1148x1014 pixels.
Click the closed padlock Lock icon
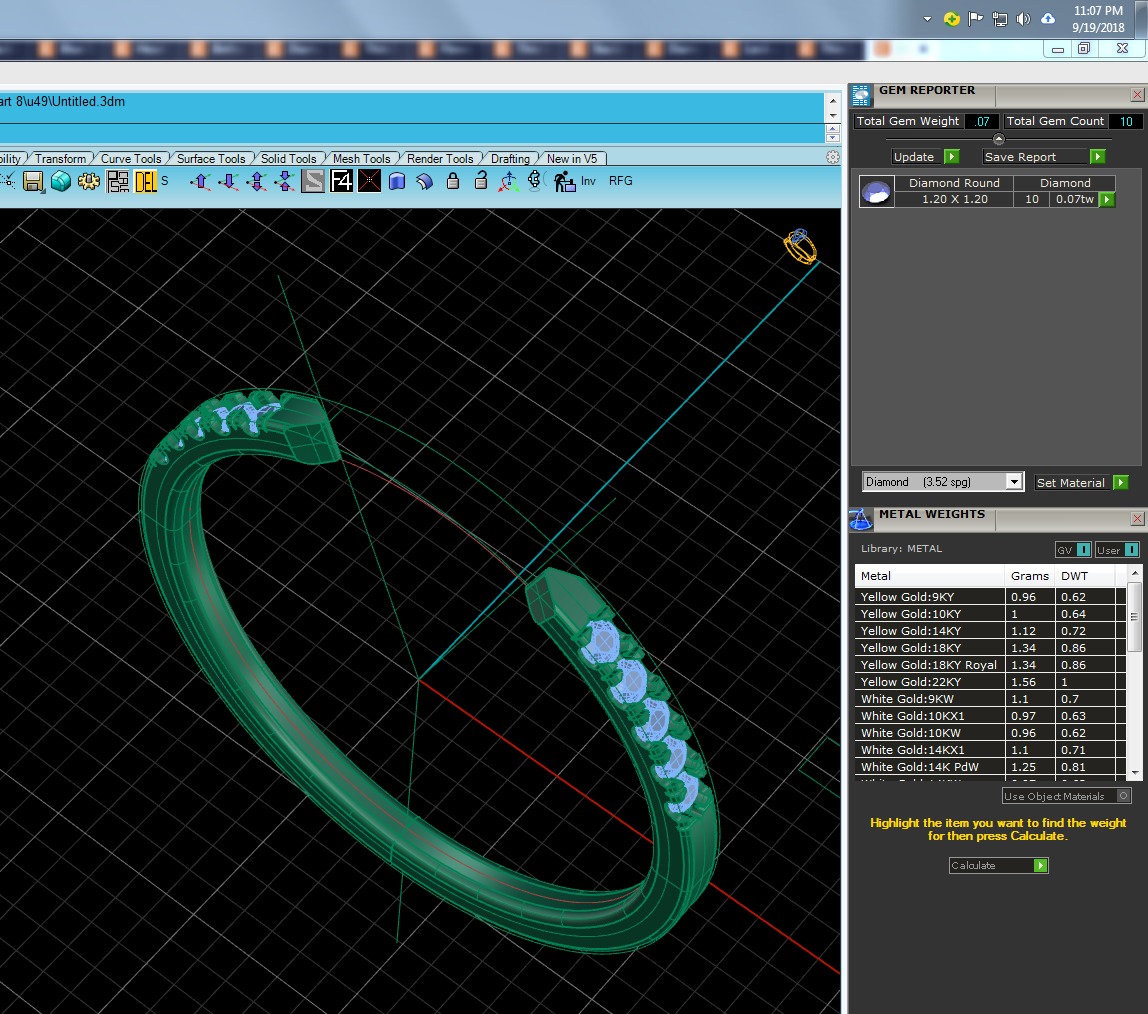453,181
